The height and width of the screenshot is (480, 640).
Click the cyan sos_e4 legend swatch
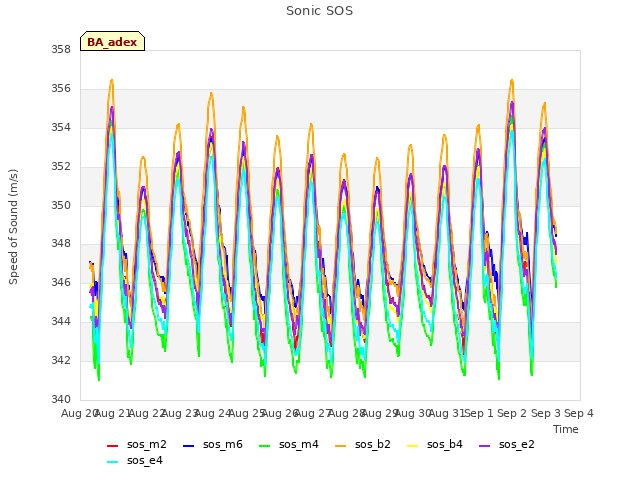pos(112,462)
